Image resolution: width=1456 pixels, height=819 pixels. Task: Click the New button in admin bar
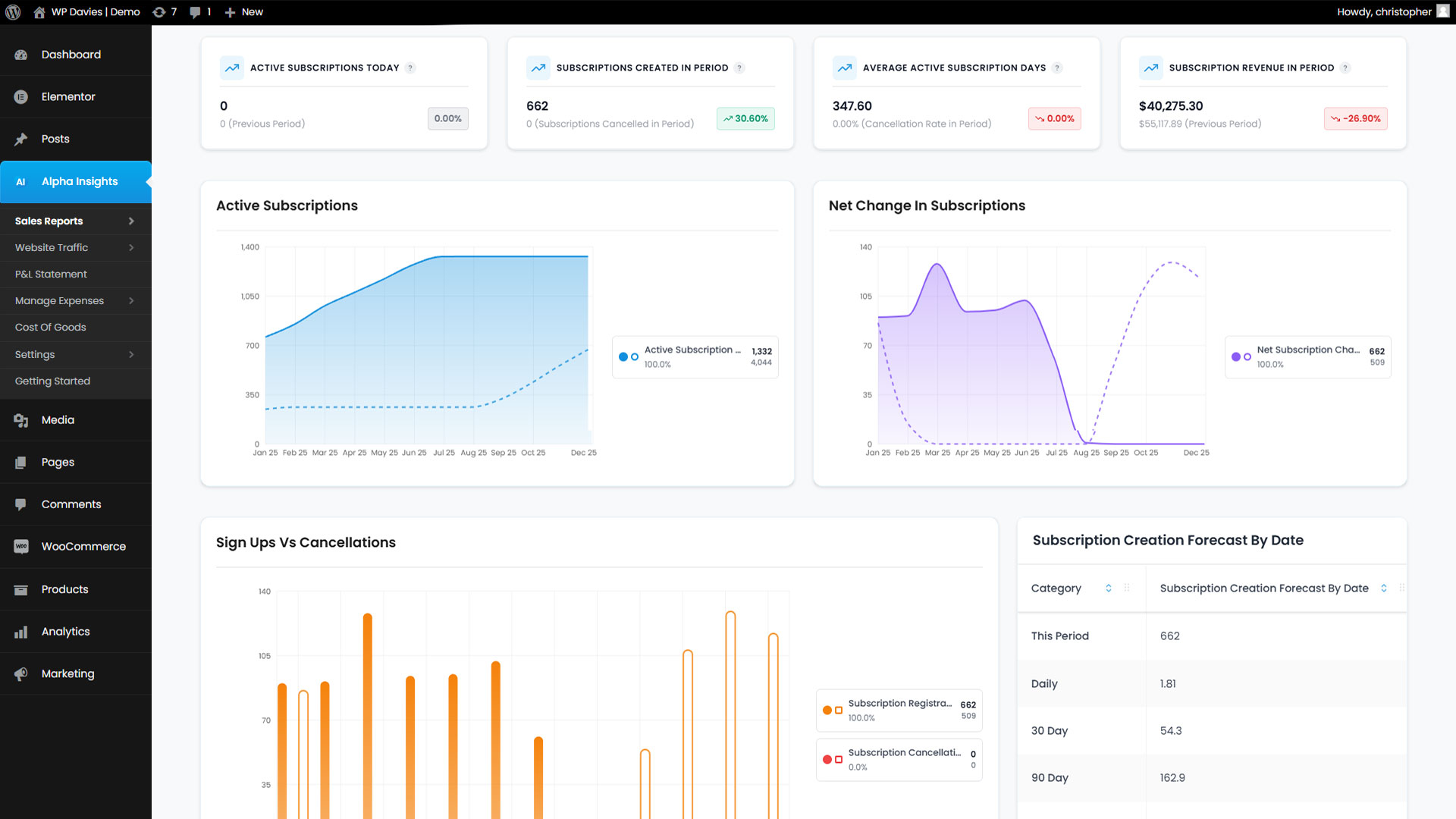pos(244,12)
